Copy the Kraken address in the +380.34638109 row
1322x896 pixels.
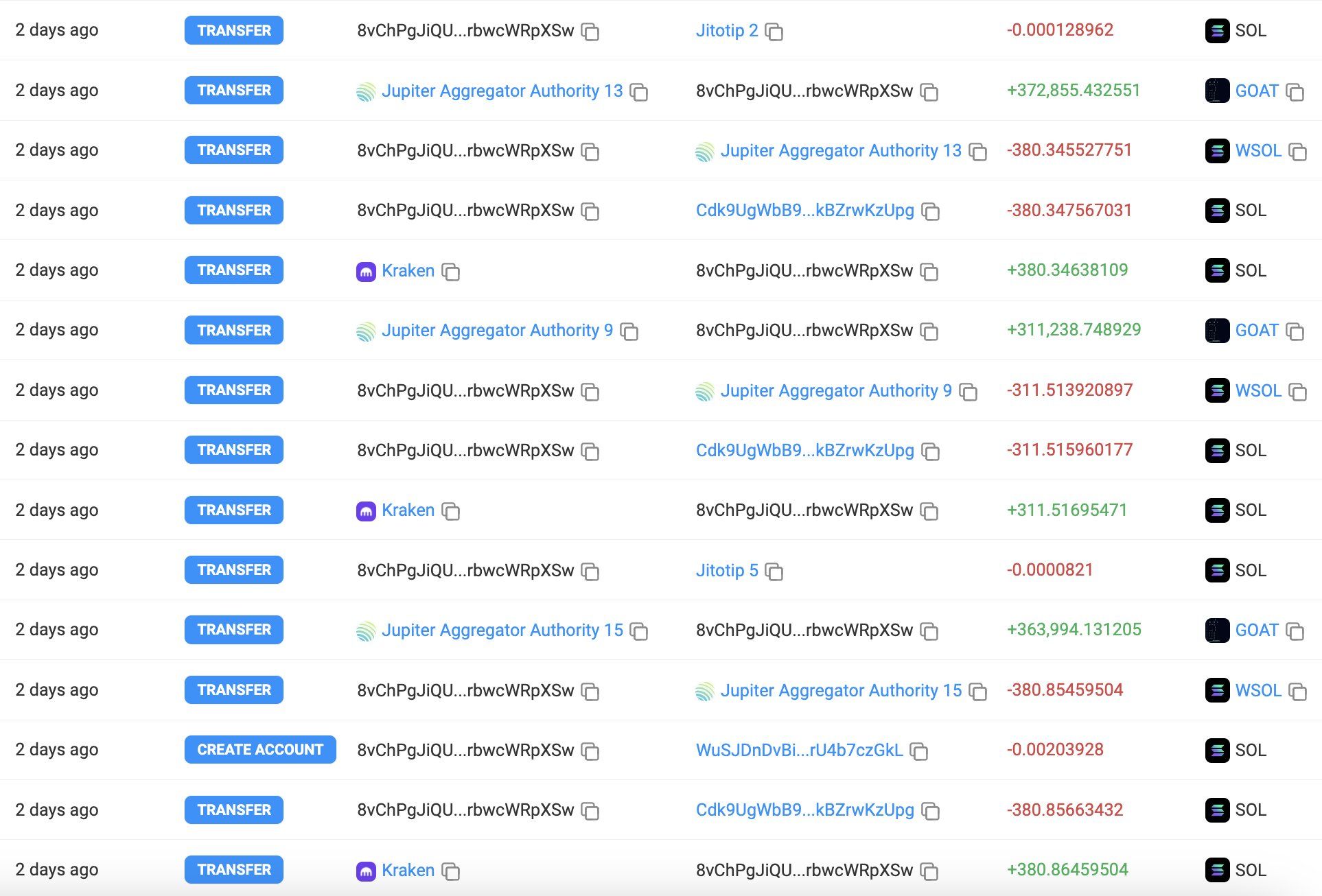click(450, 272)
